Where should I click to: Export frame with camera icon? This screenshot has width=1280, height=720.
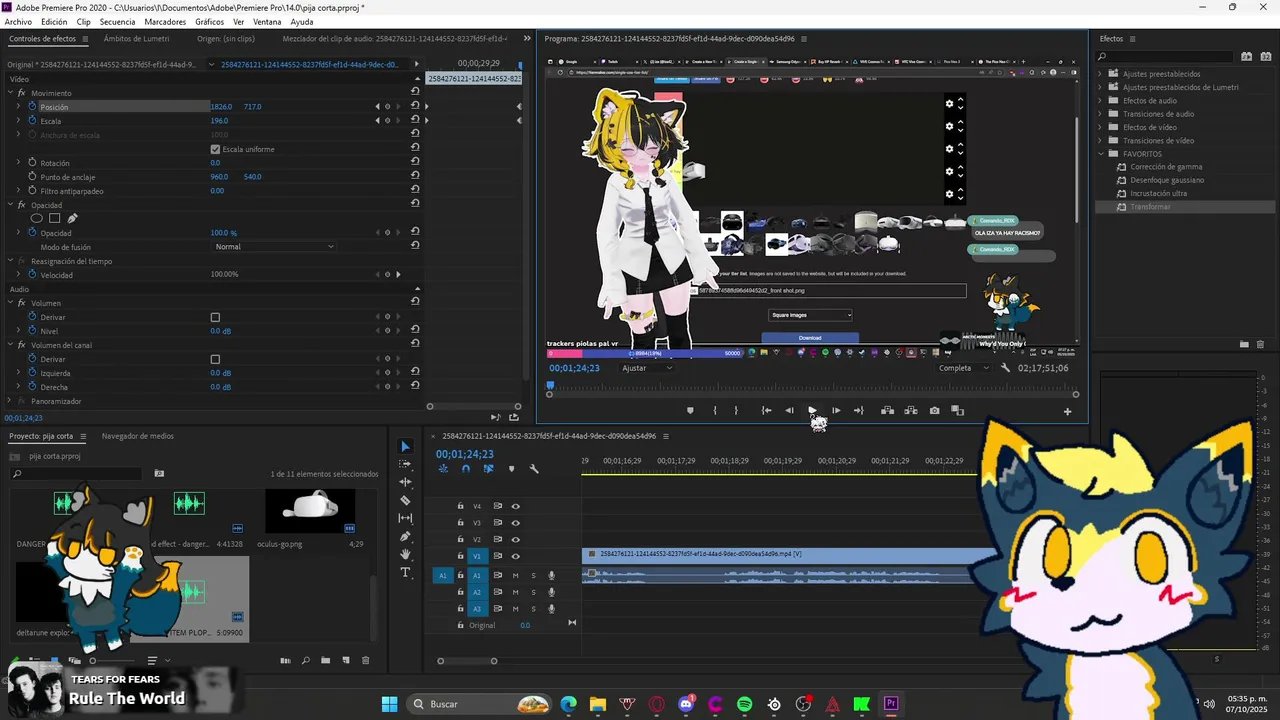coord(934,410)
